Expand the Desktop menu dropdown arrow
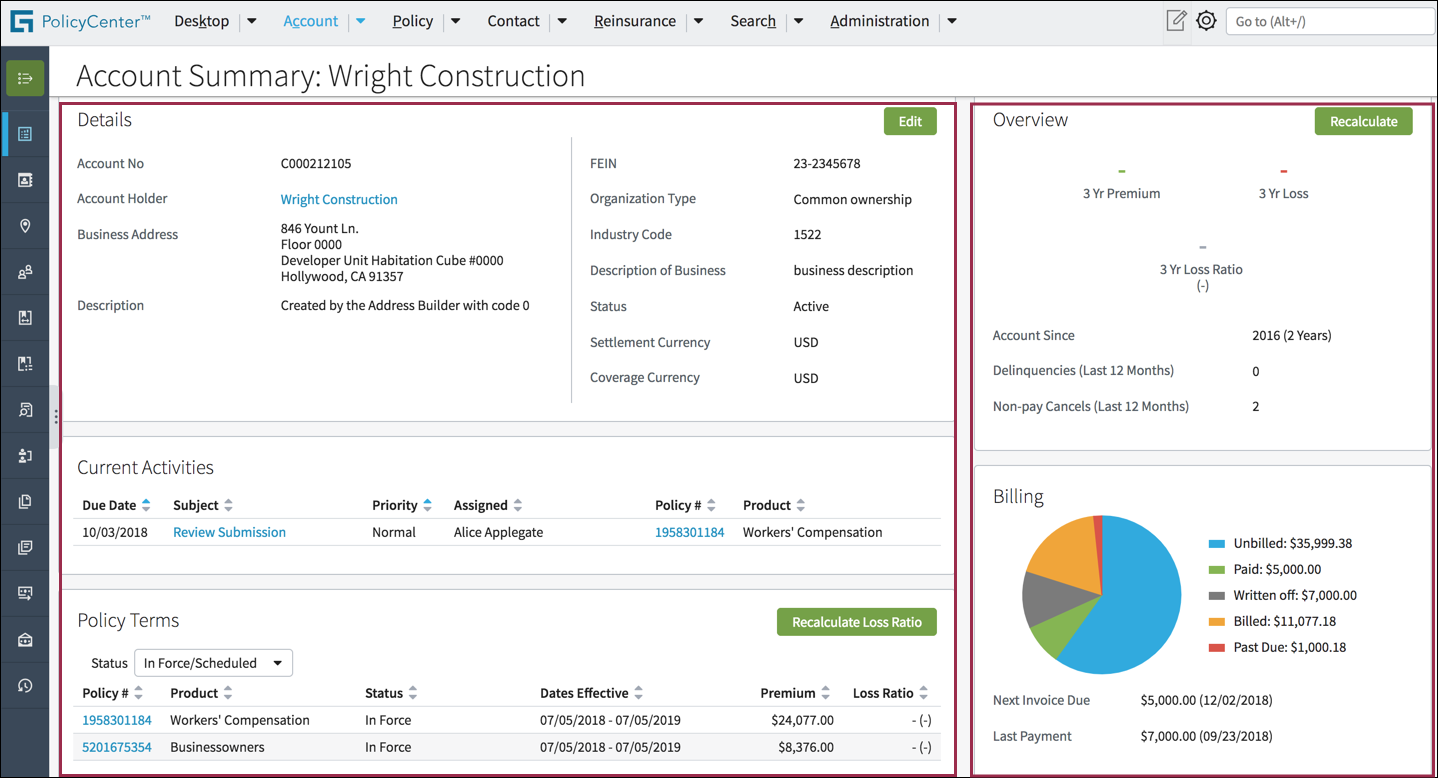 click(x=252, y=21)
